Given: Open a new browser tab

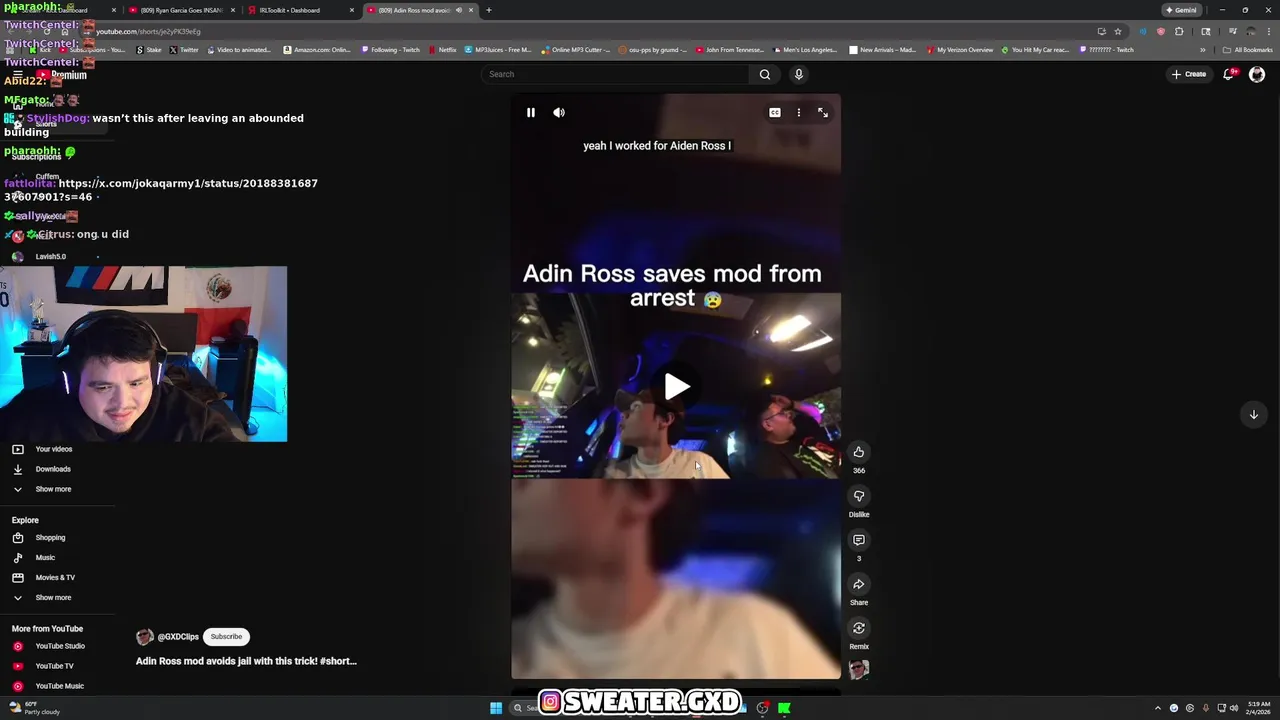Looking at the screenshot, I should (489, 10).
